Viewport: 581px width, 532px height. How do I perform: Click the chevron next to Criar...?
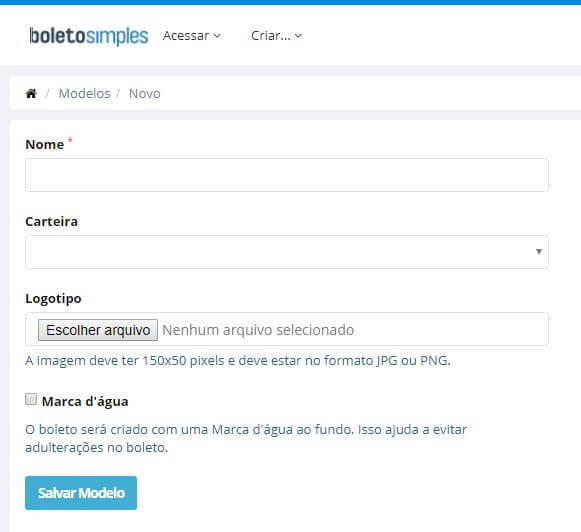click(x=298, y=36)
